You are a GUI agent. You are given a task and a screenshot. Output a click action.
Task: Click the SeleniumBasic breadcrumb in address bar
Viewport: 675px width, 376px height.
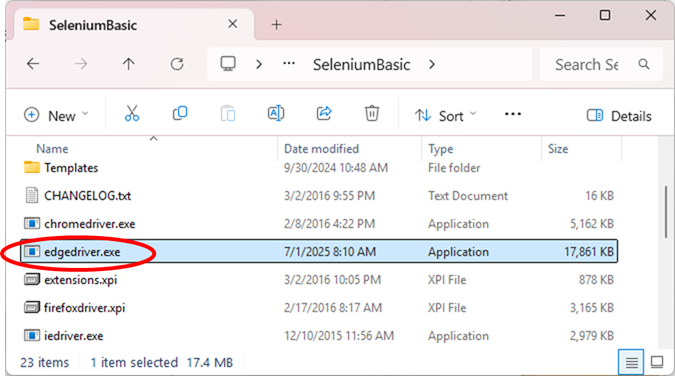(x=361, y=65)
